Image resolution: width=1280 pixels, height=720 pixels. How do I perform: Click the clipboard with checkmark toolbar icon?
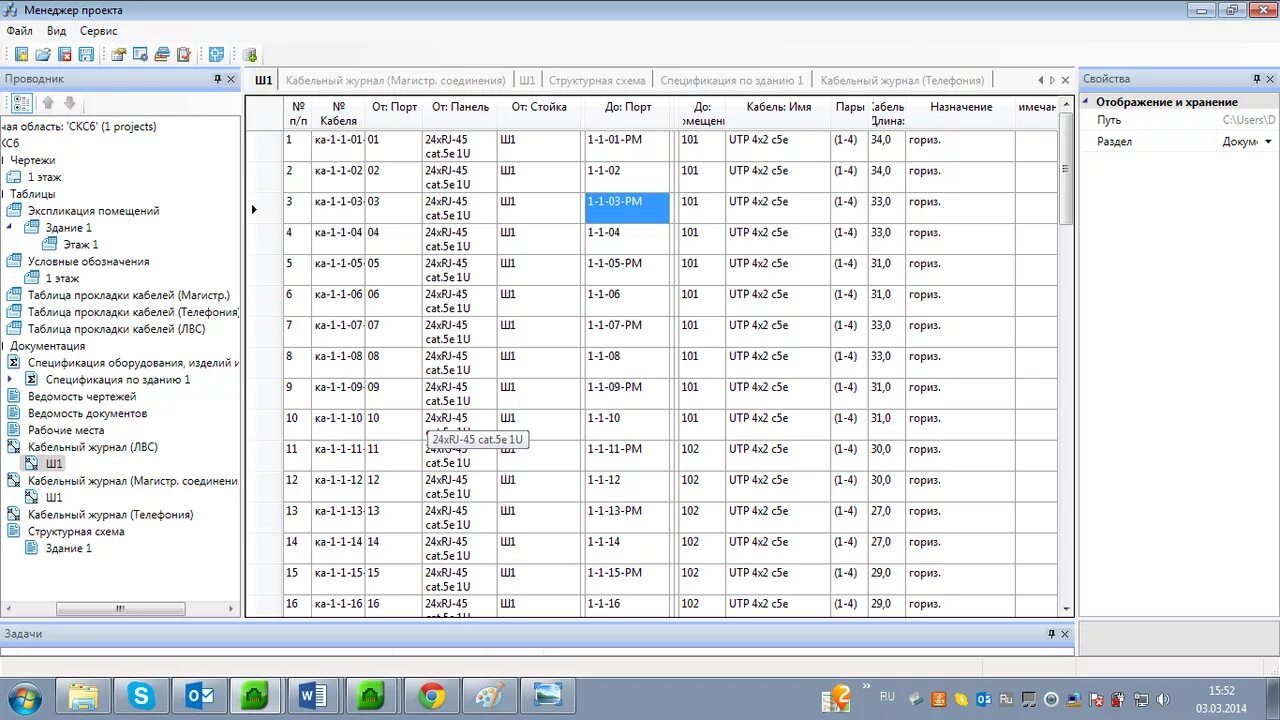[184, 55]
